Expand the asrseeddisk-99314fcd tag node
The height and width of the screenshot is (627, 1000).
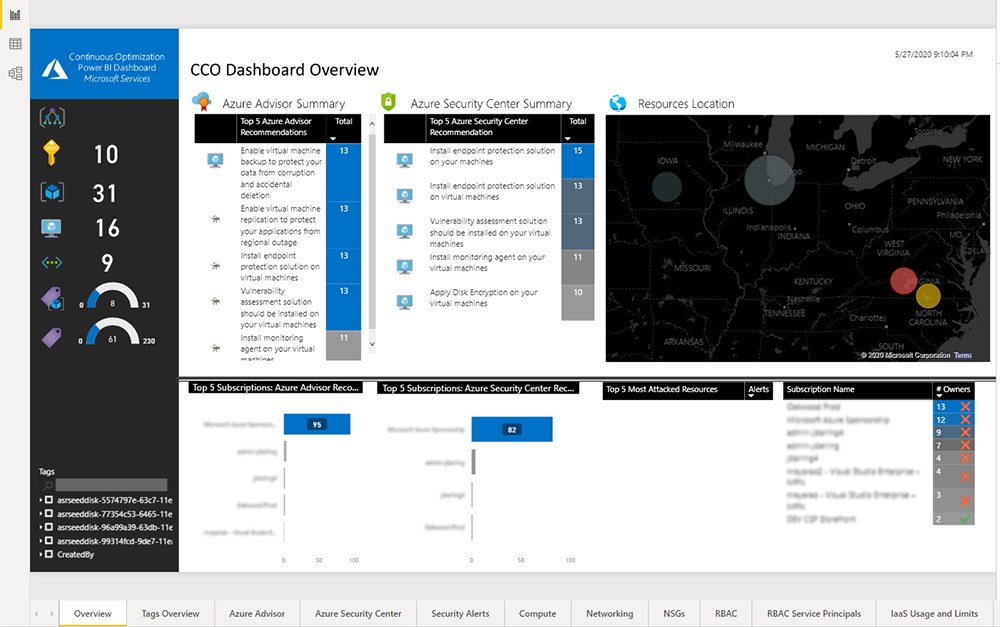(41, 541)
